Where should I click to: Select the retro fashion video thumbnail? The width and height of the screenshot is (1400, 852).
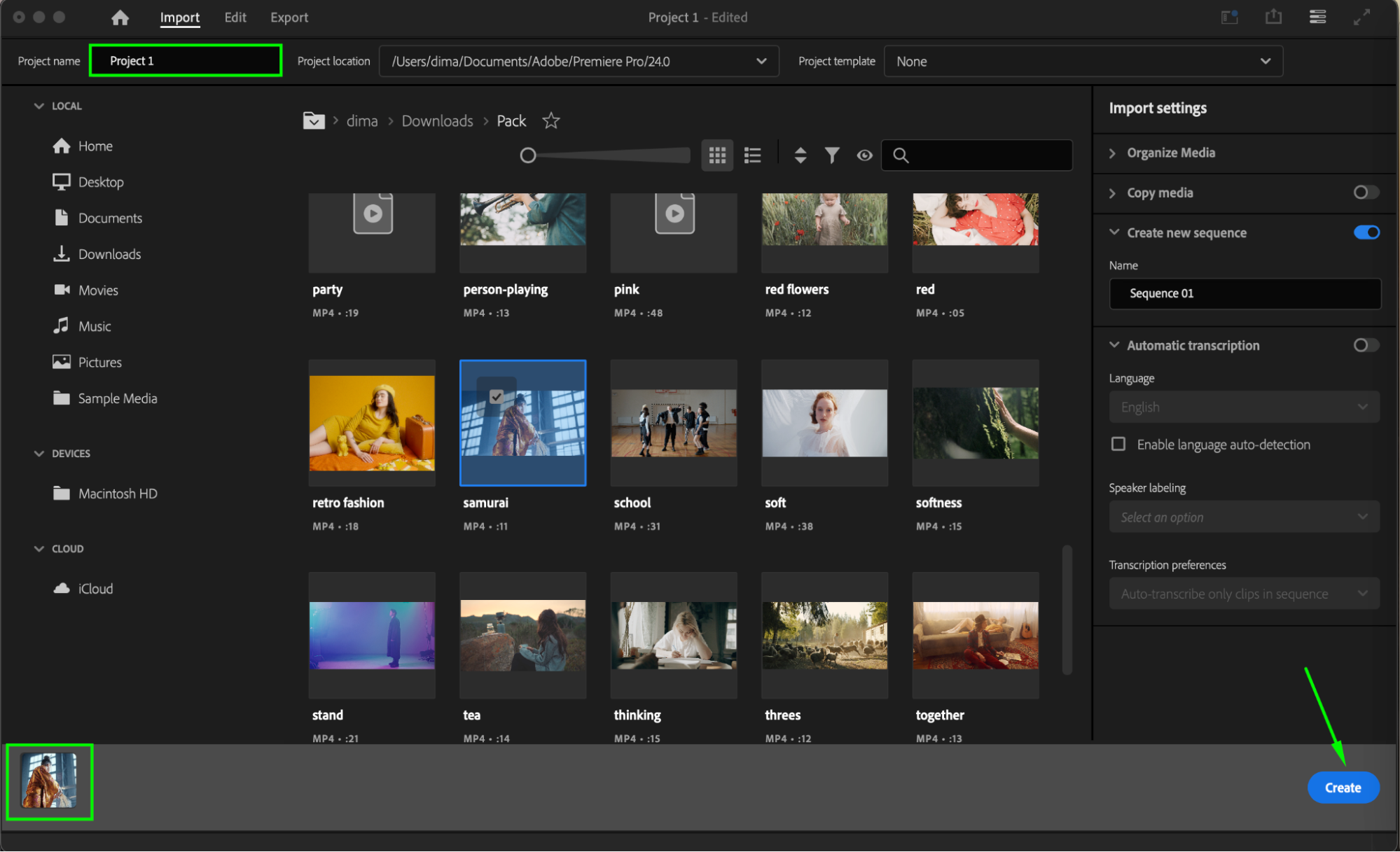[x=372, y=423]
